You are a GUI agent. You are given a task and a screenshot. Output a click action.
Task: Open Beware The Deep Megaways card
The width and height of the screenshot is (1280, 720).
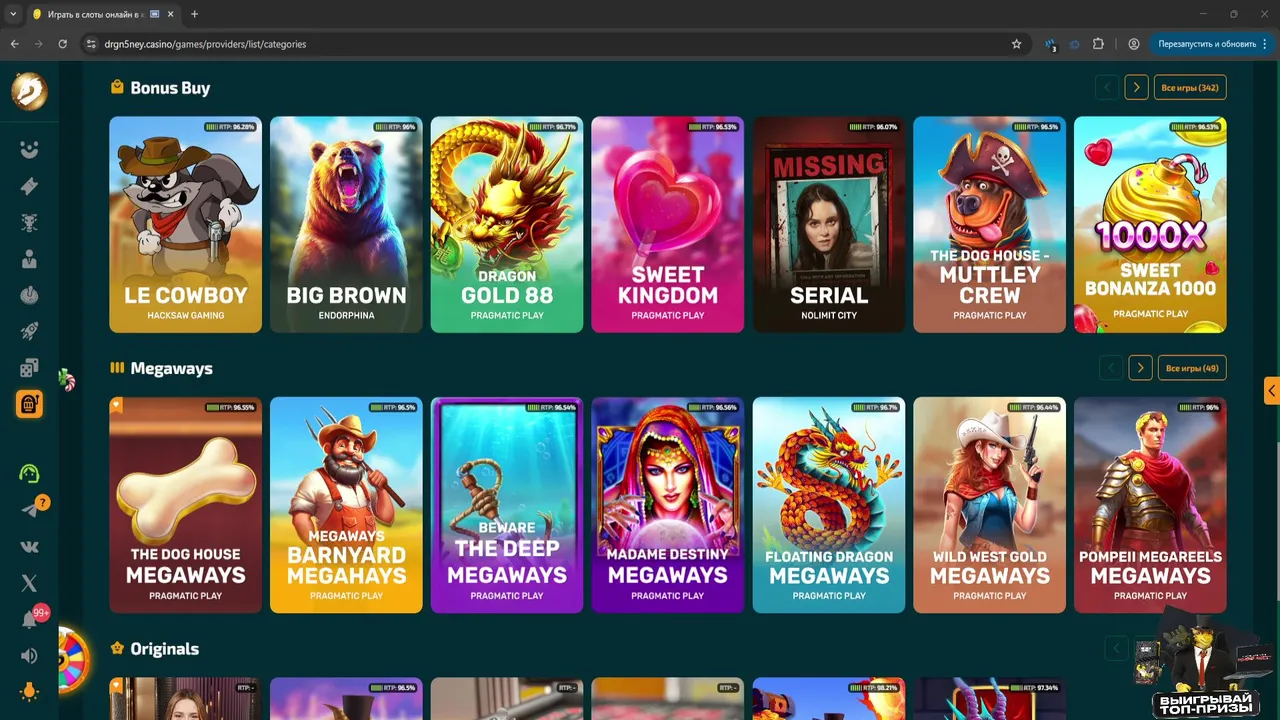(x=507, y=505)
